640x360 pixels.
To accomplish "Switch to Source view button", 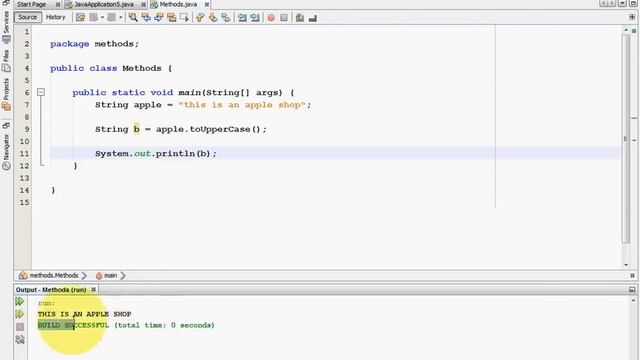I will [28, 17].
